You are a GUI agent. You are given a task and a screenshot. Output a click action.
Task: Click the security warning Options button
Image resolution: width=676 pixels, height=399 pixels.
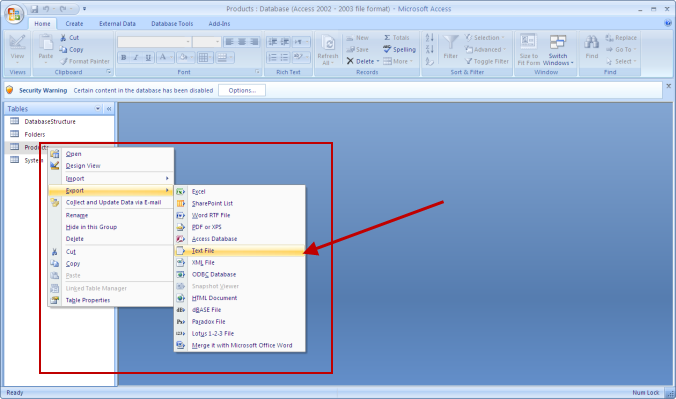(242, 90)
